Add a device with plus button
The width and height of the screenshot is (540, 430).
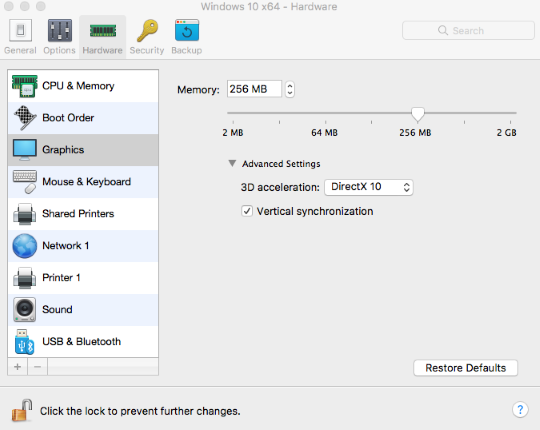(x=18, y=367)
